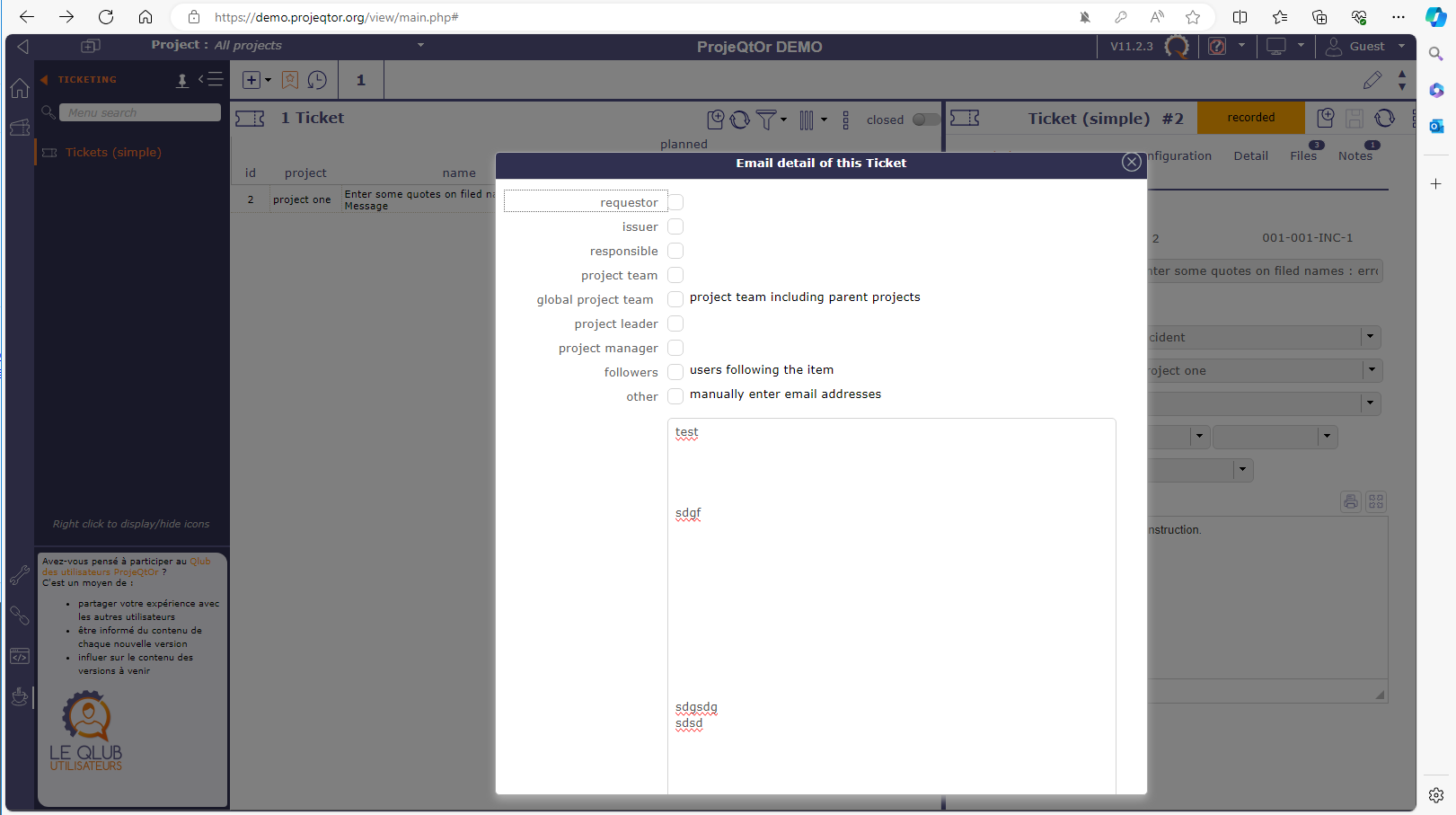Click the new item plus icon
Image resolution: width=1456 pixels, height=815 pixels.
click(251, 80)
